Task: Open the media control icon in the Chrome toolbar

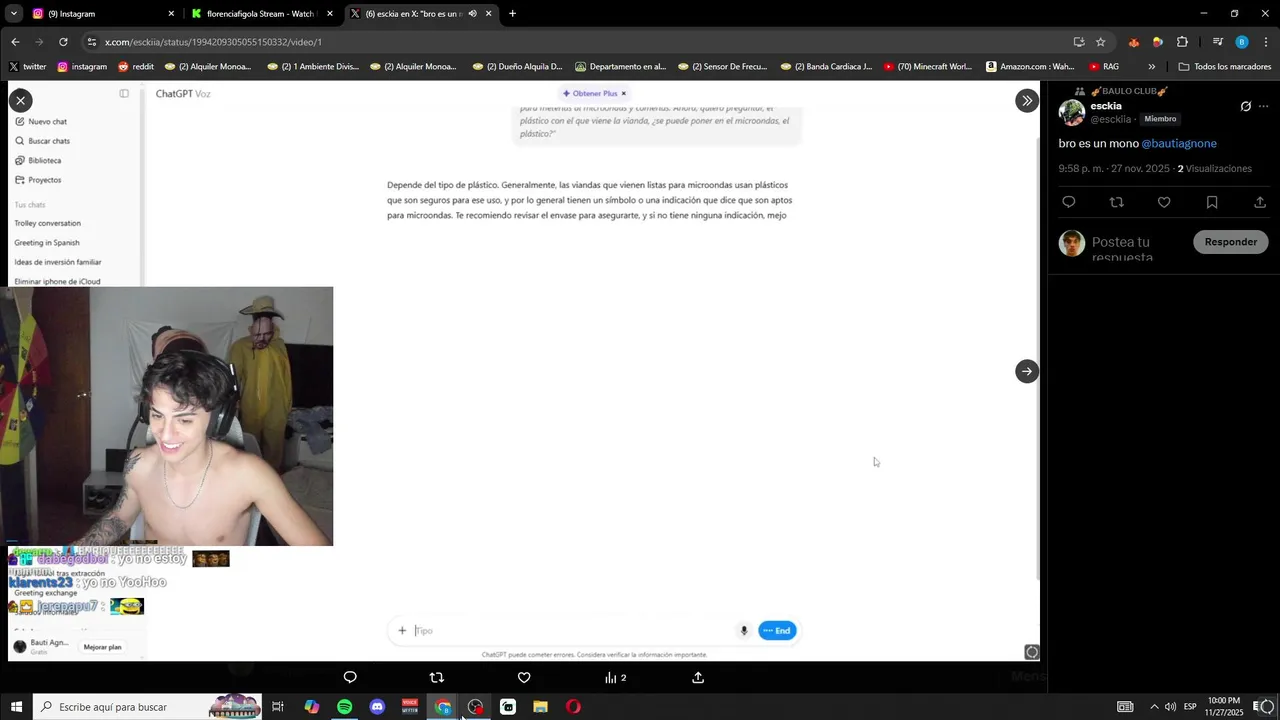Action: (x=1217, y=42)
